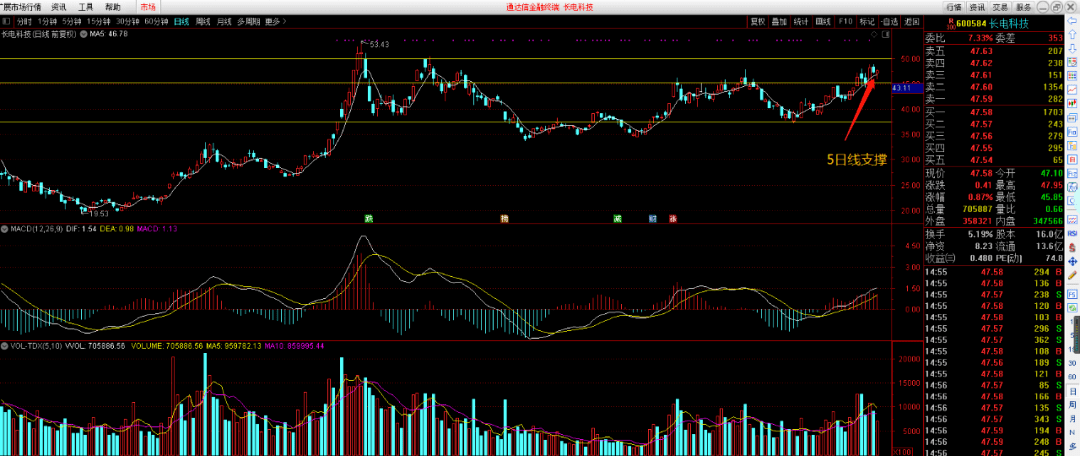Switch chart to 周线 weekly period
1080x456 pixels.
[203, 20]
